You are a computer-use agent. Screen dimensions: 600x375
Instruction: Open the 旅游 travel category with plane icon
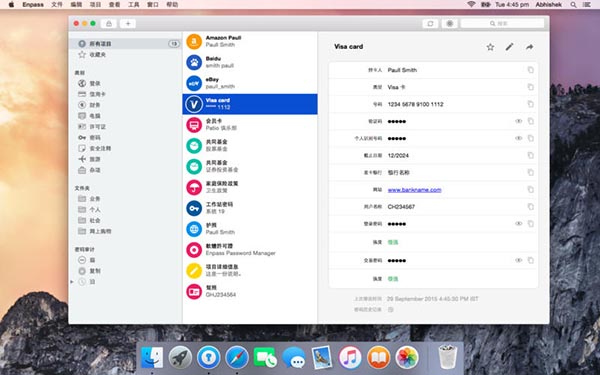pyautogui.click(x=89, y=159)
